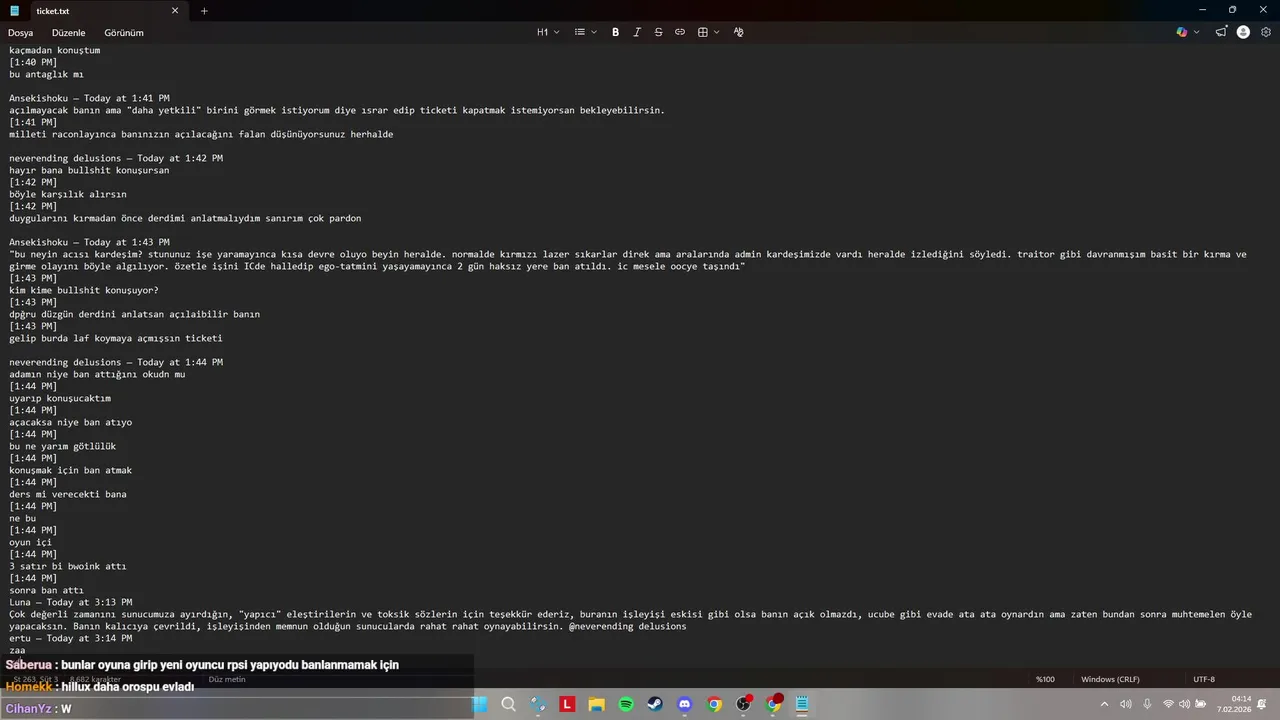Apply strikethrough formatting to text
This screenshot has width=1280, height=720.
[x=658, y=32]
